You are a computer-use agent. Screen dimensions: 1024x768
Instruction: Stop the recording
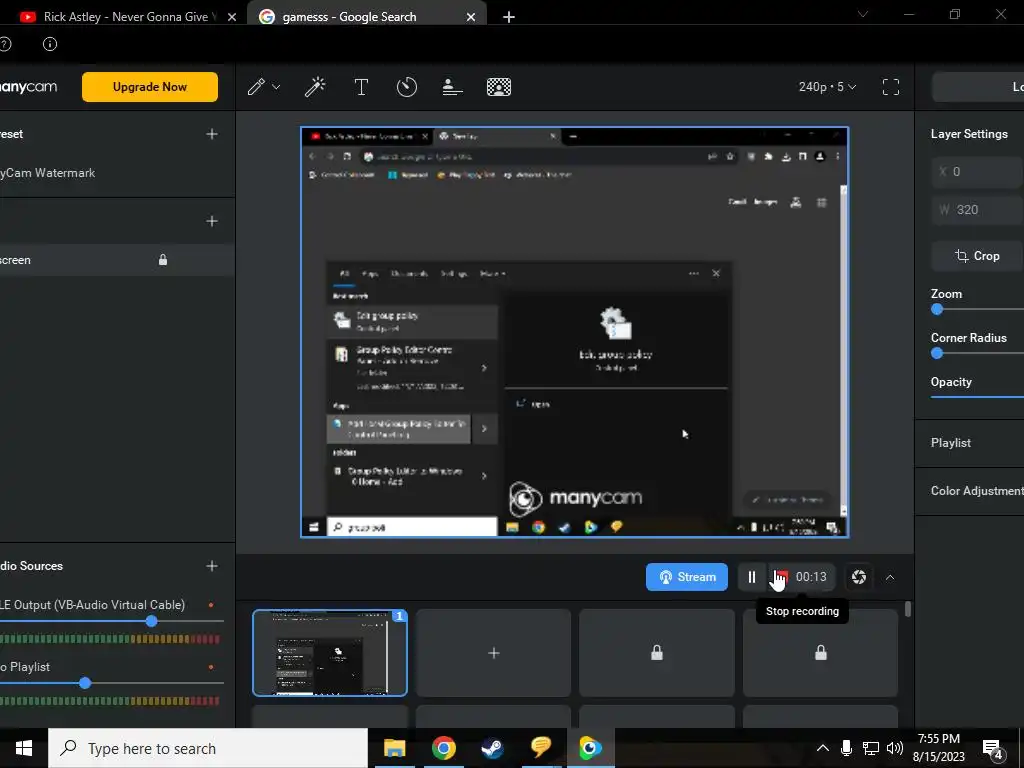[x=781, y=577]
